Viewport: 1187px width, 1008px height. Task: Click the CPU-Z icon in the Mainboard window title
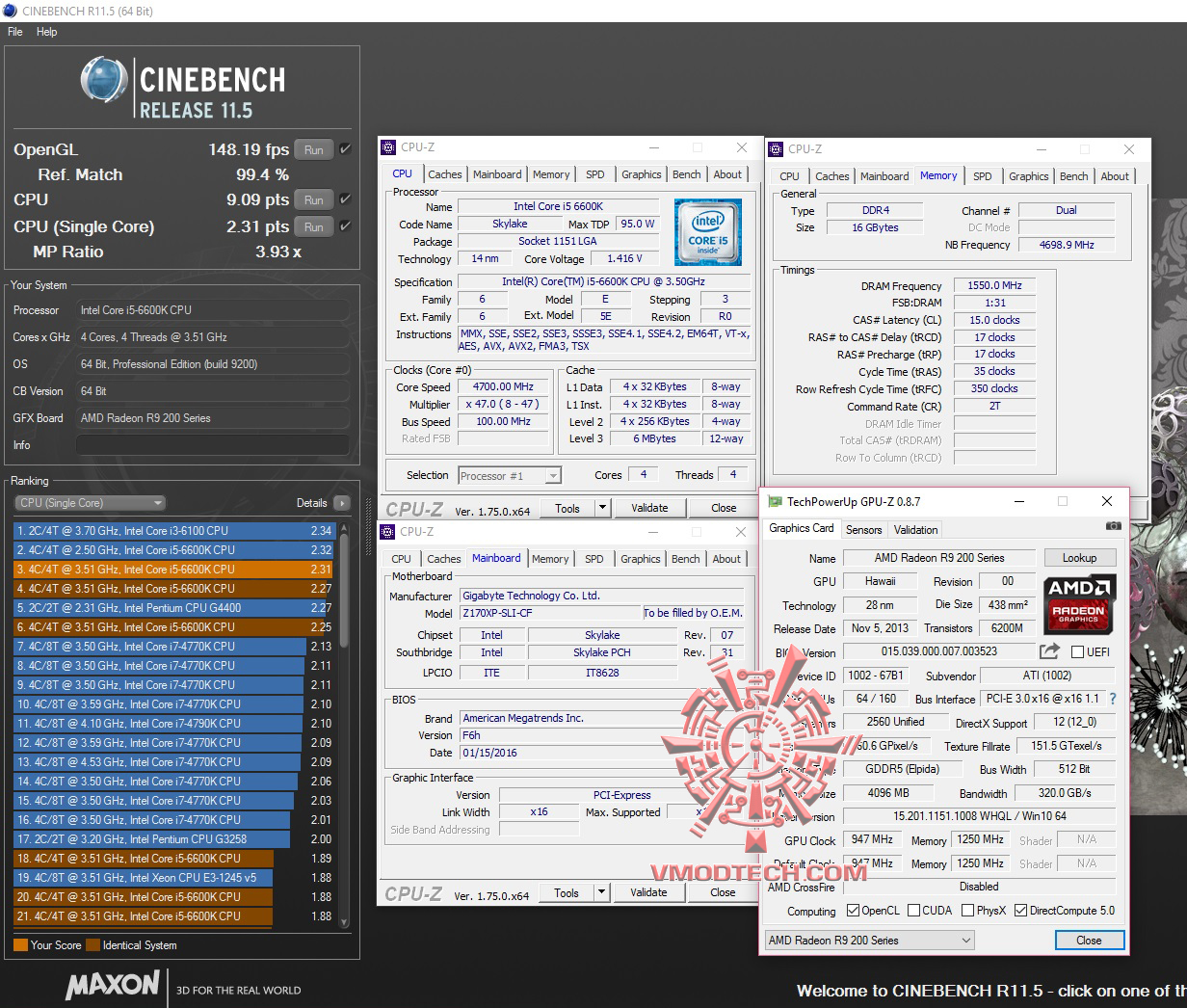pyautogui.click(x=387, y=532)
